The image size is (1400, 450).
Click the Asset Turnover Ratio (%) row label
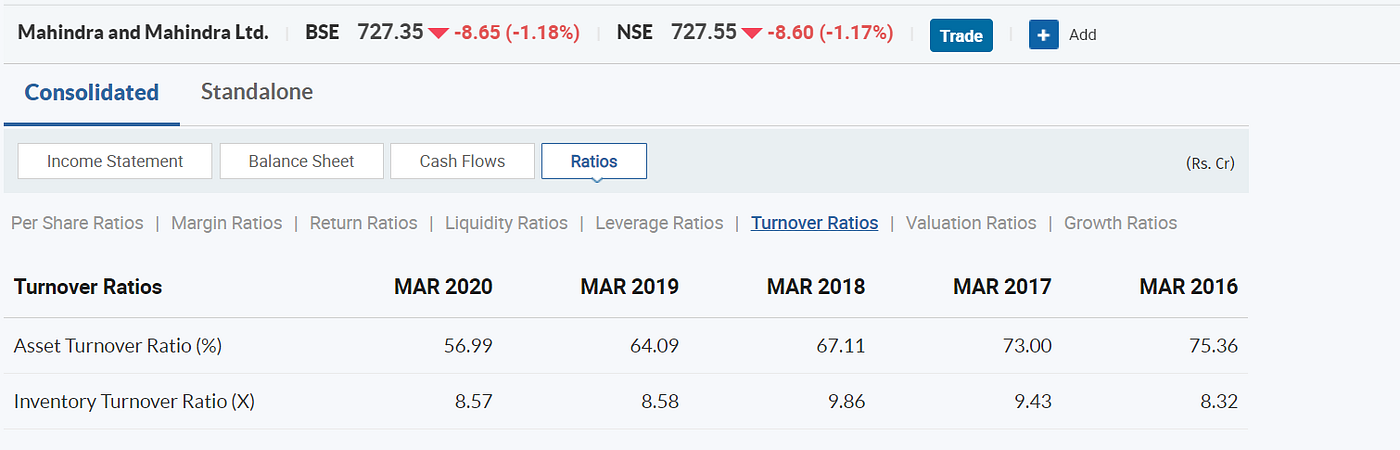click(118, 346)
